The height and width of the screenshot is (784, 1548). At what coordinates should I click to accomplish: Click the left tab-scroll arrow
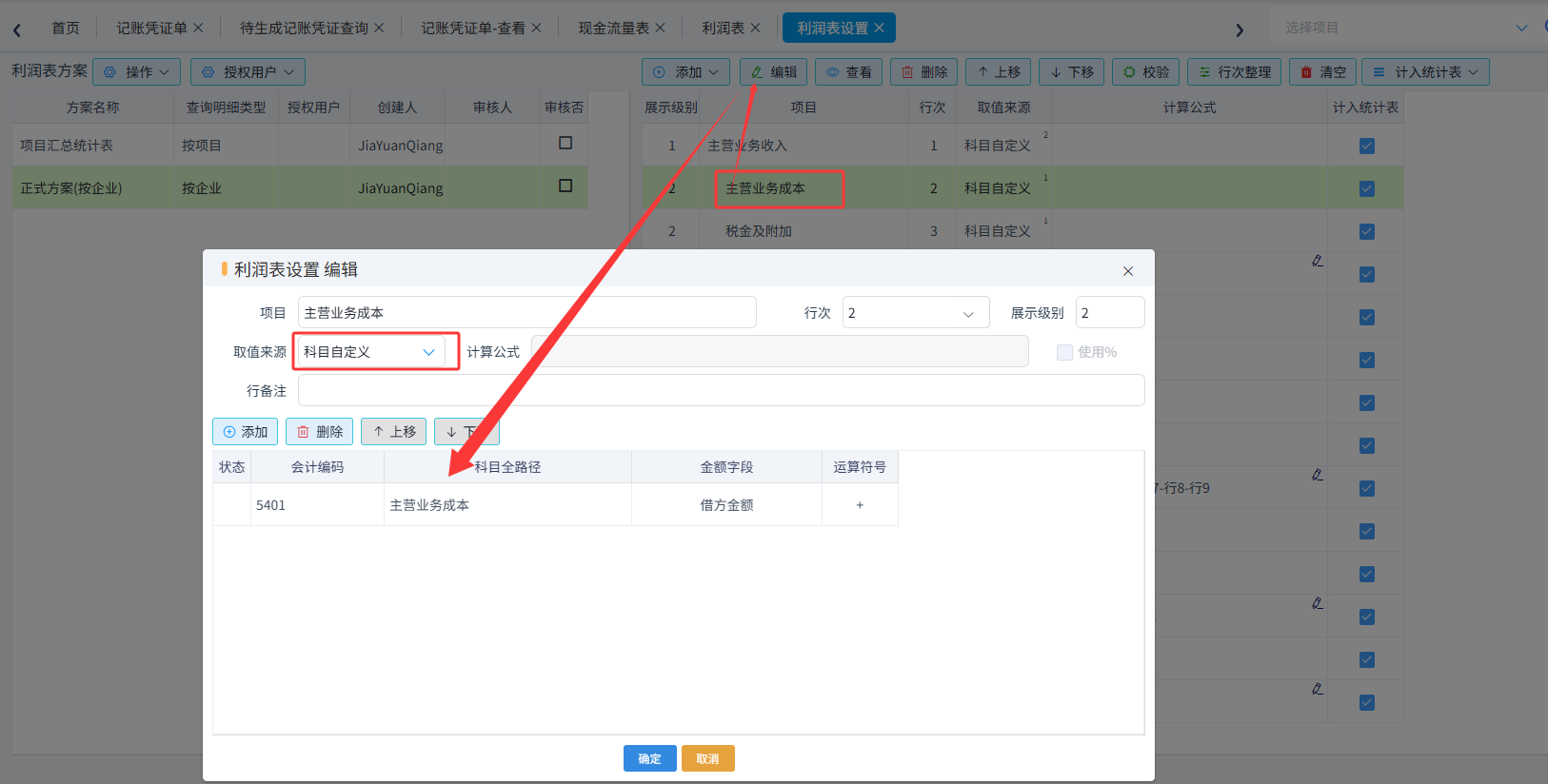tap(17, 29)
